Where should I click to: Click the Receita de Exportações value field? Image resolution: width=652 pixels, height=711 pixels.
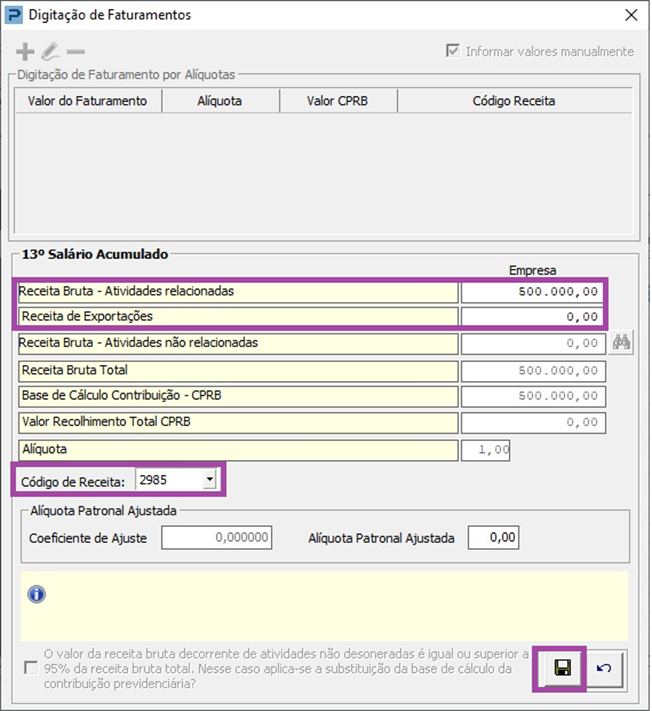[x=532, y=317]
